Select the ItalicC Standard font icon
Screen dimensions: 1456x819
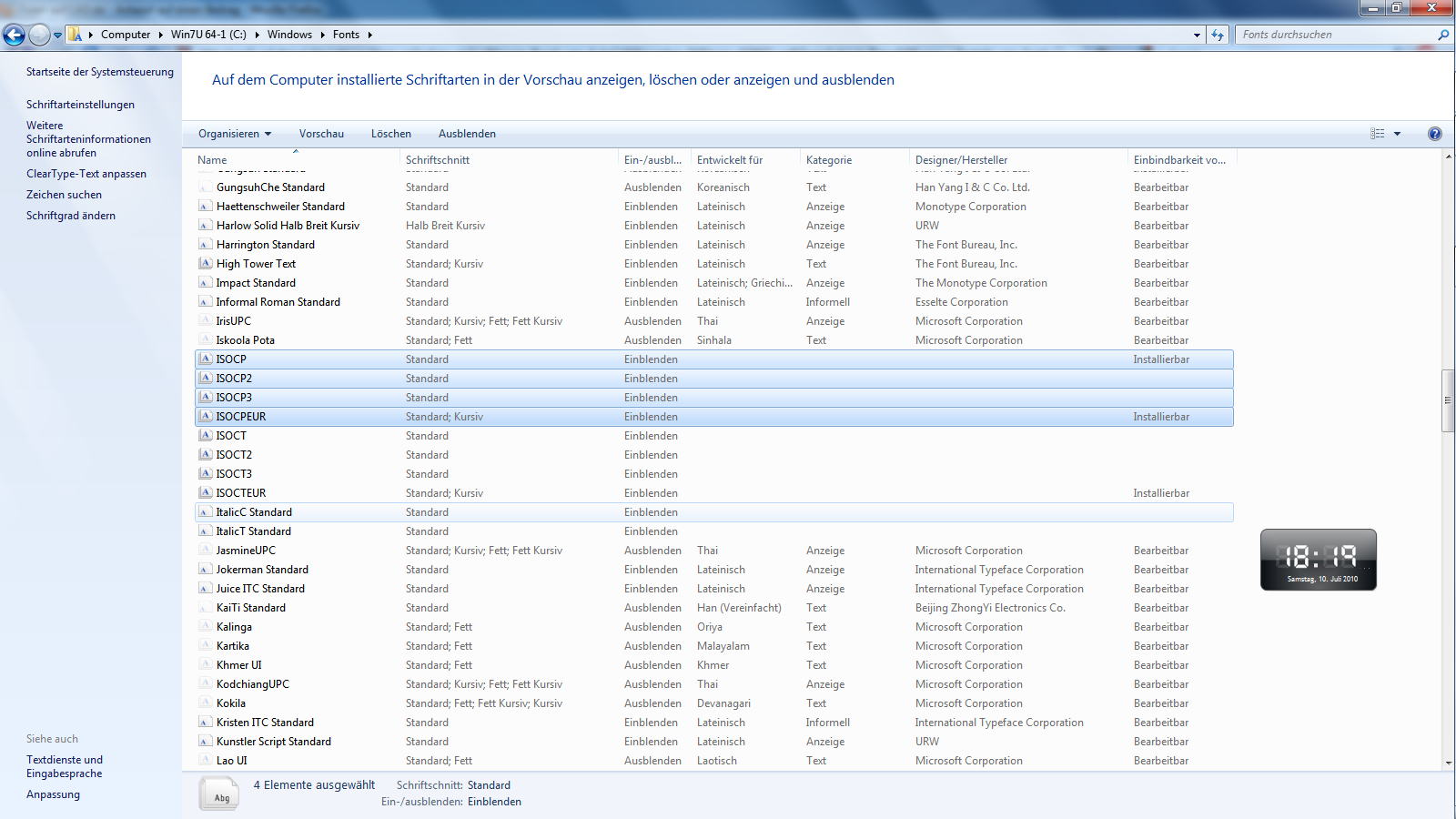pos(206,511)
